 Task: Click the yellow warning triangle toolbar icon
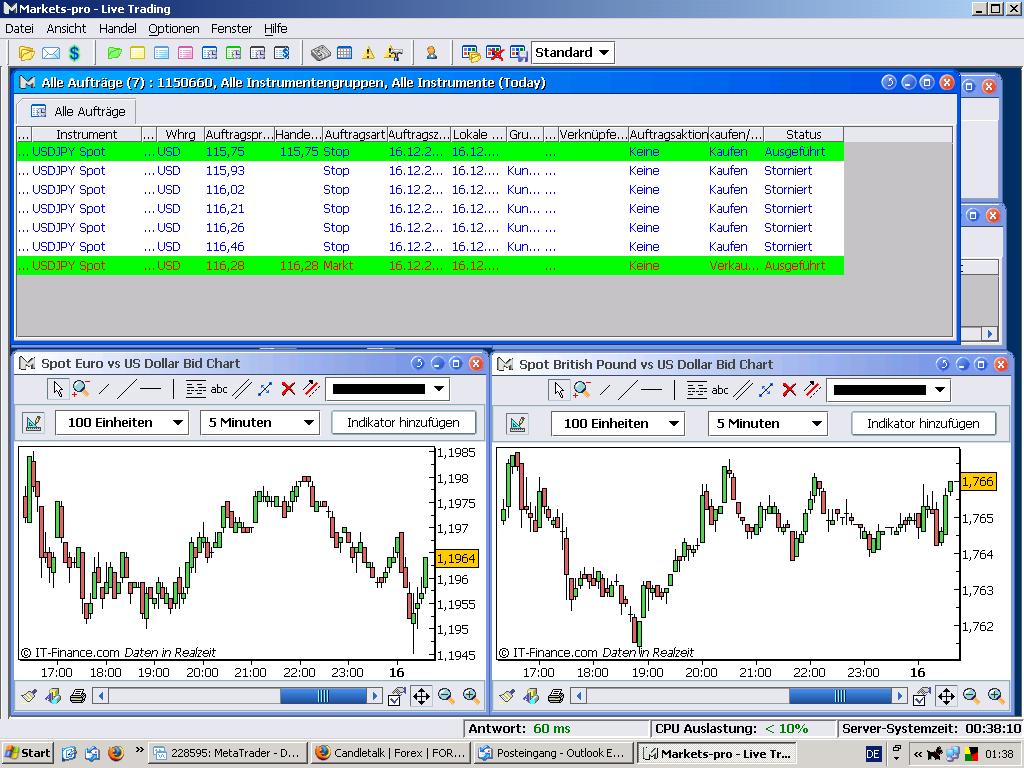(x=368, y=53)
